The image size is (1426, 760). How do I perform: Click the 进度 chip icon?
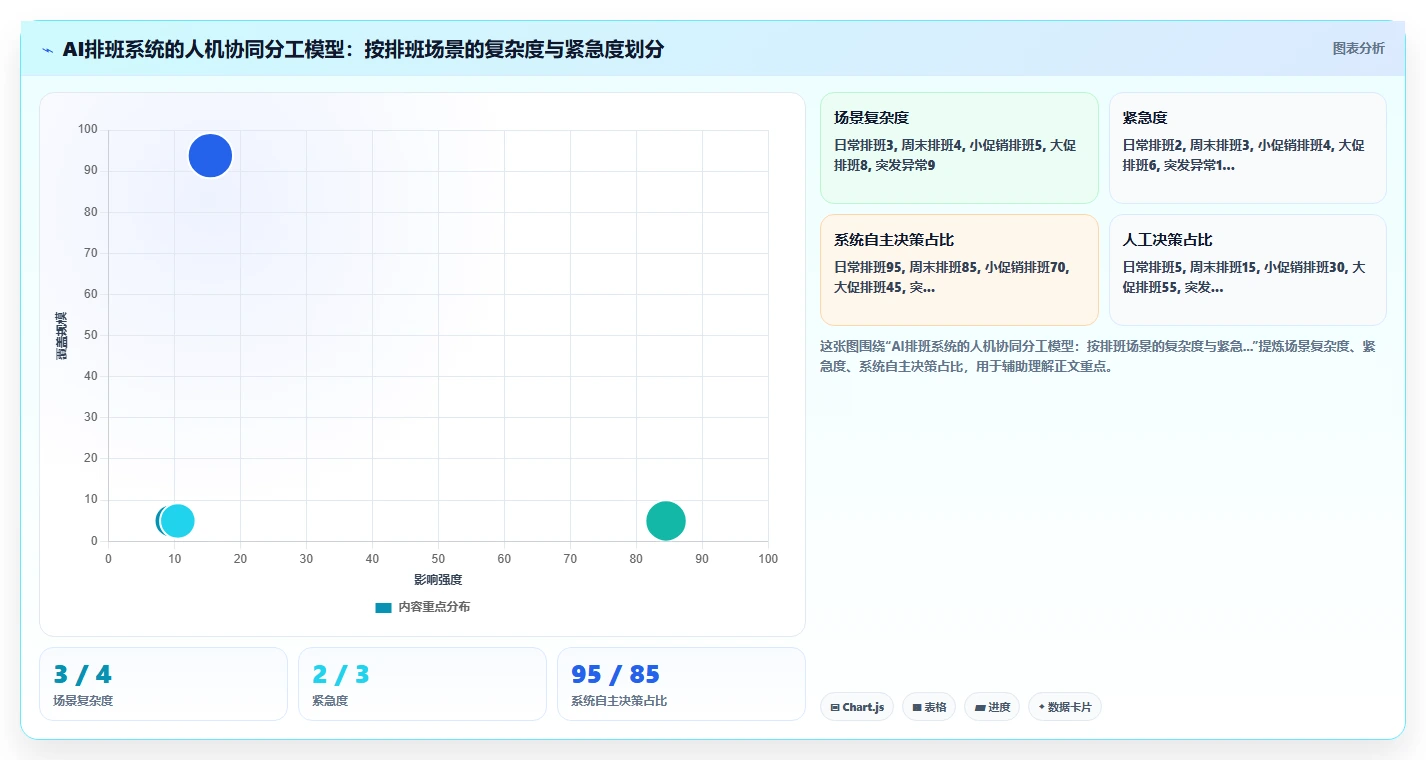(x=980, y=707)
